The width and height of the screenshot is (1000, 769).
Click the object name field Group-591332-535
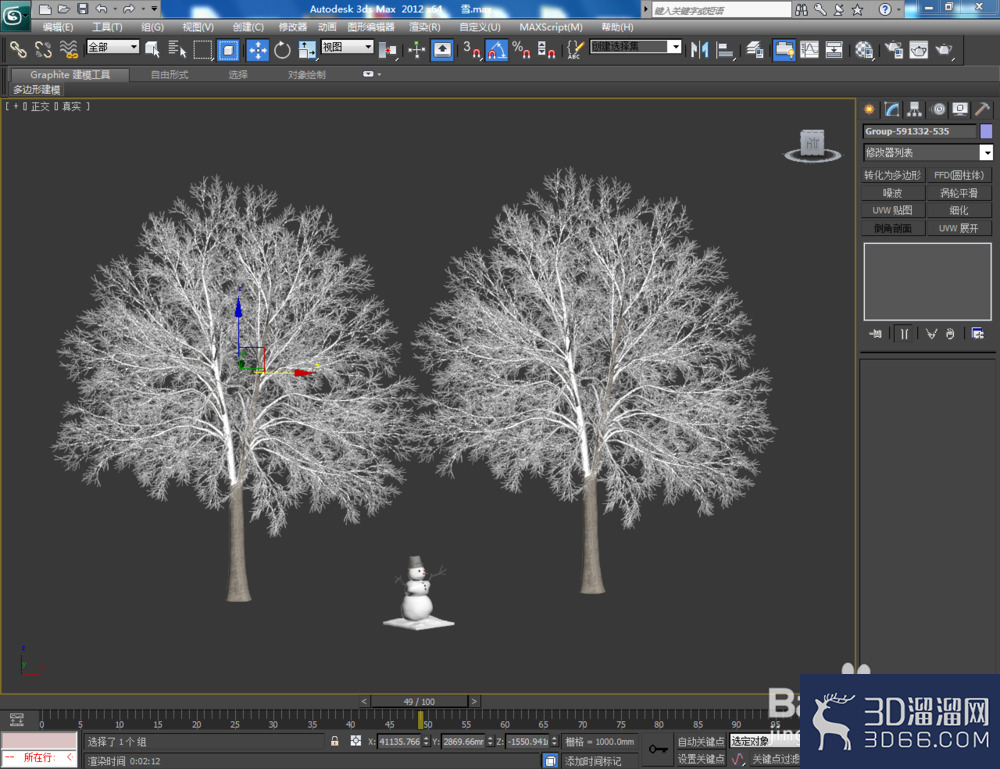[919, 131]
